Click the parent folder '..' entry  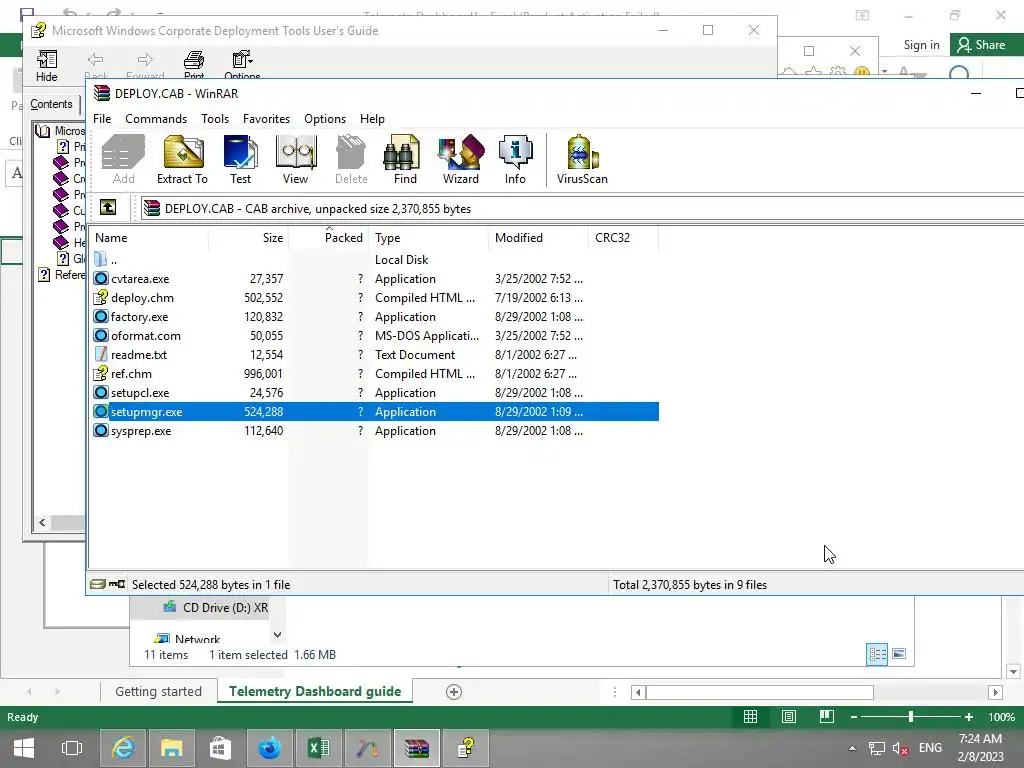coord(114,260)
